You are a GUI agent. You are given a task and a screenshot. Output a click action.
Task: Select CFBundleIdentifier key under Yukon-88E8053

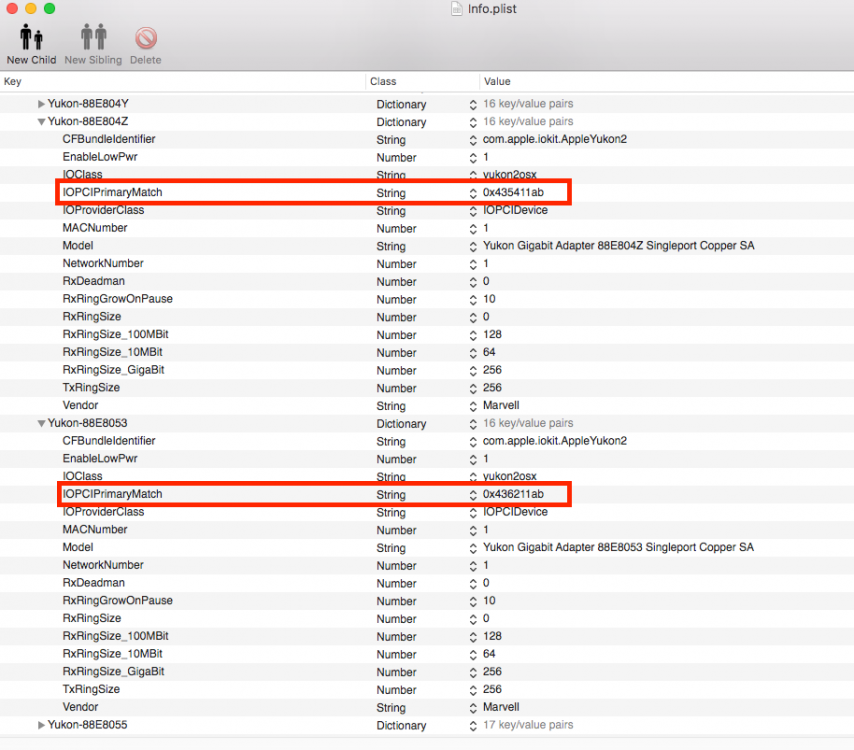click(109, 441)
